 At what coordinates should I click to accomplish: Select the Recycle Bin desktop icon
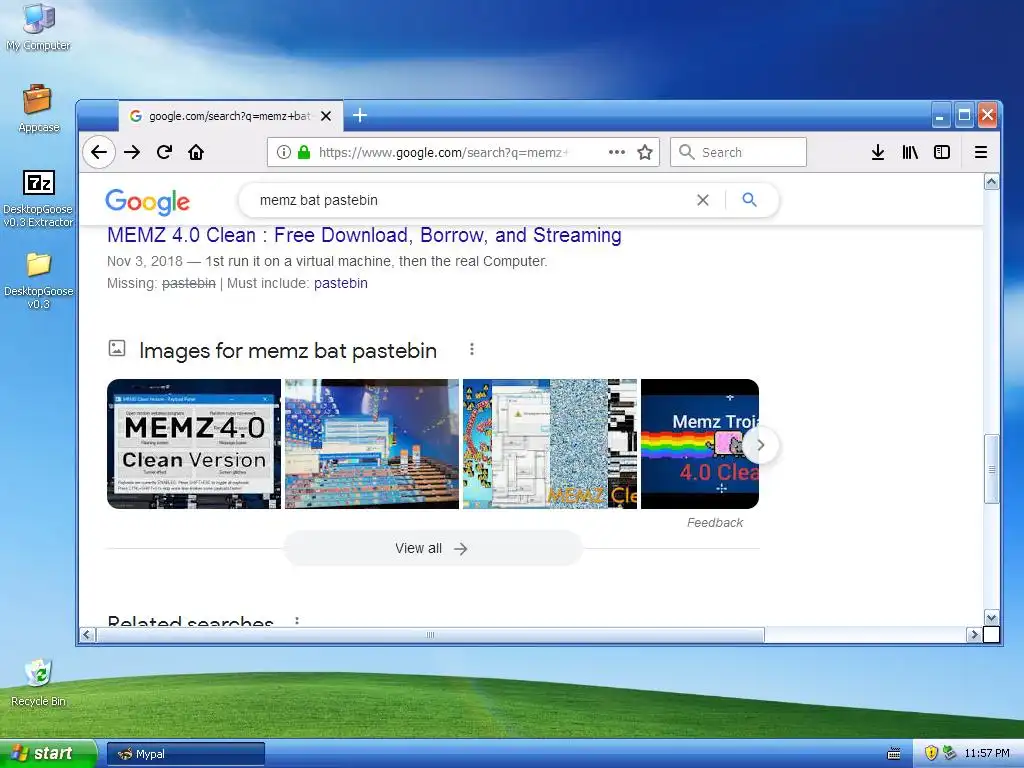pos(39,683)
